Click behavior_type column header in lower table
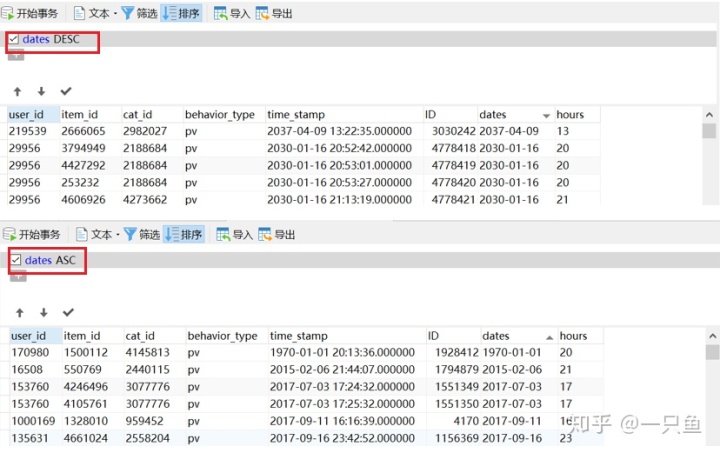The image size is (720, 453). pyautogui.click(x=227, y=336)
